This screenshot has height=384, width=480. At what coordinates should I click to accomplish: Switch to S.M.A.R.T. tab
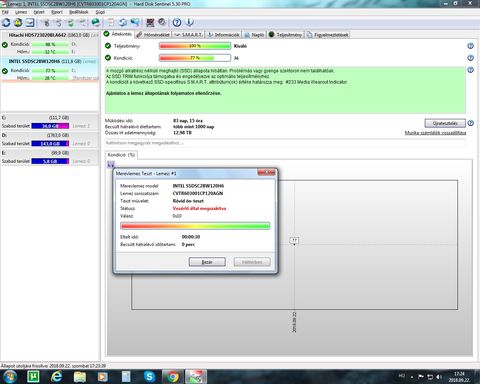188,35
